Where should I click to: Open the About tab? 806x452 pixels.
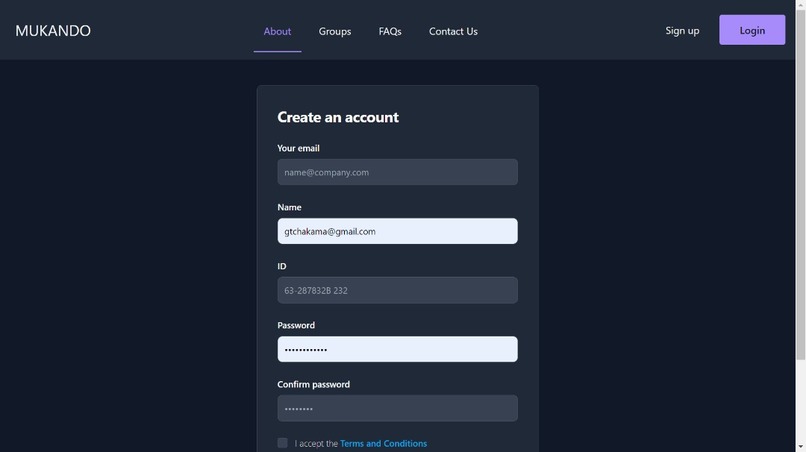click(x=277, y=31)
